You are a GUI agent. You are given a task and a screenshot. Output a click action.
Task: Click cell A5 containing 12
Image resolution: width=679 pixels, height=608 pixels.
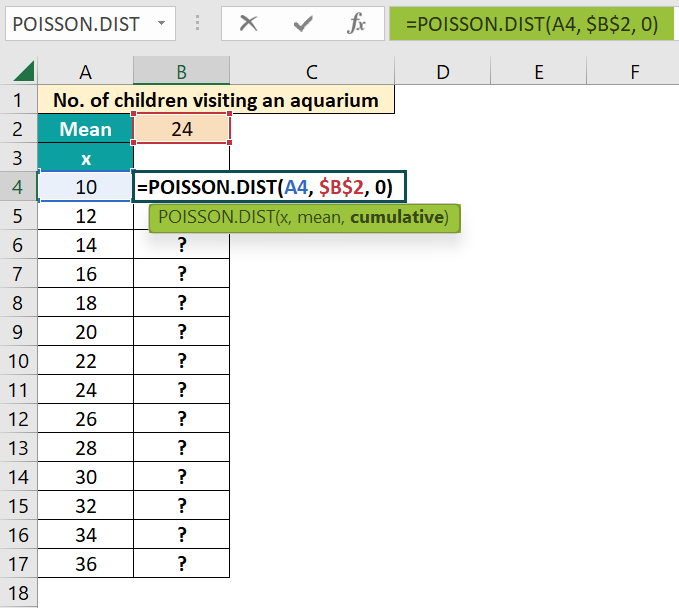coord(85,216)
